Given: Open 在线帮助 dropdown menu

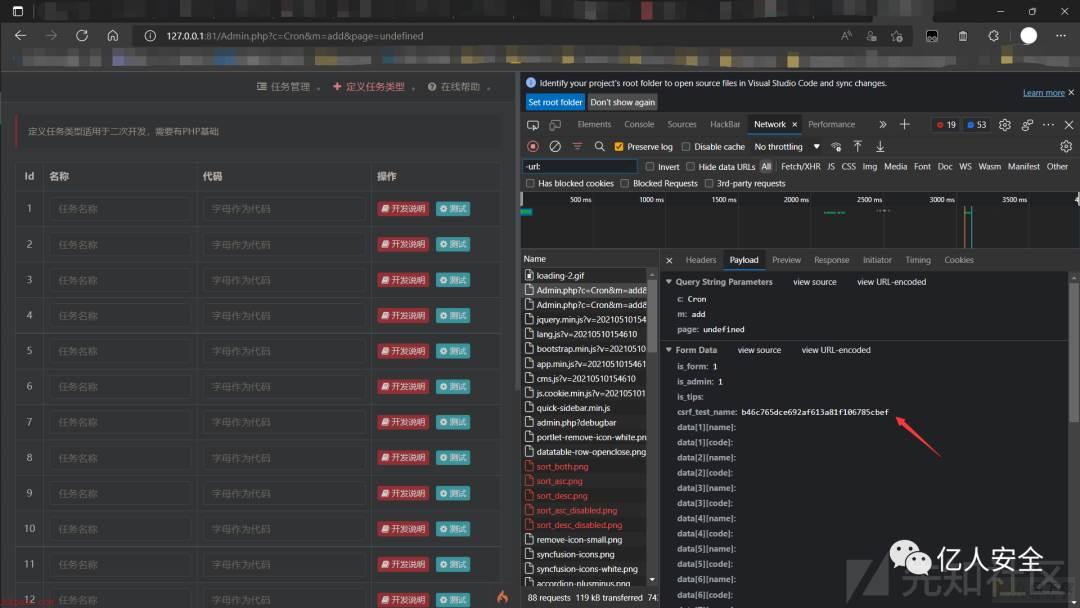Looking at the screenshot, I should pos(459,87).
